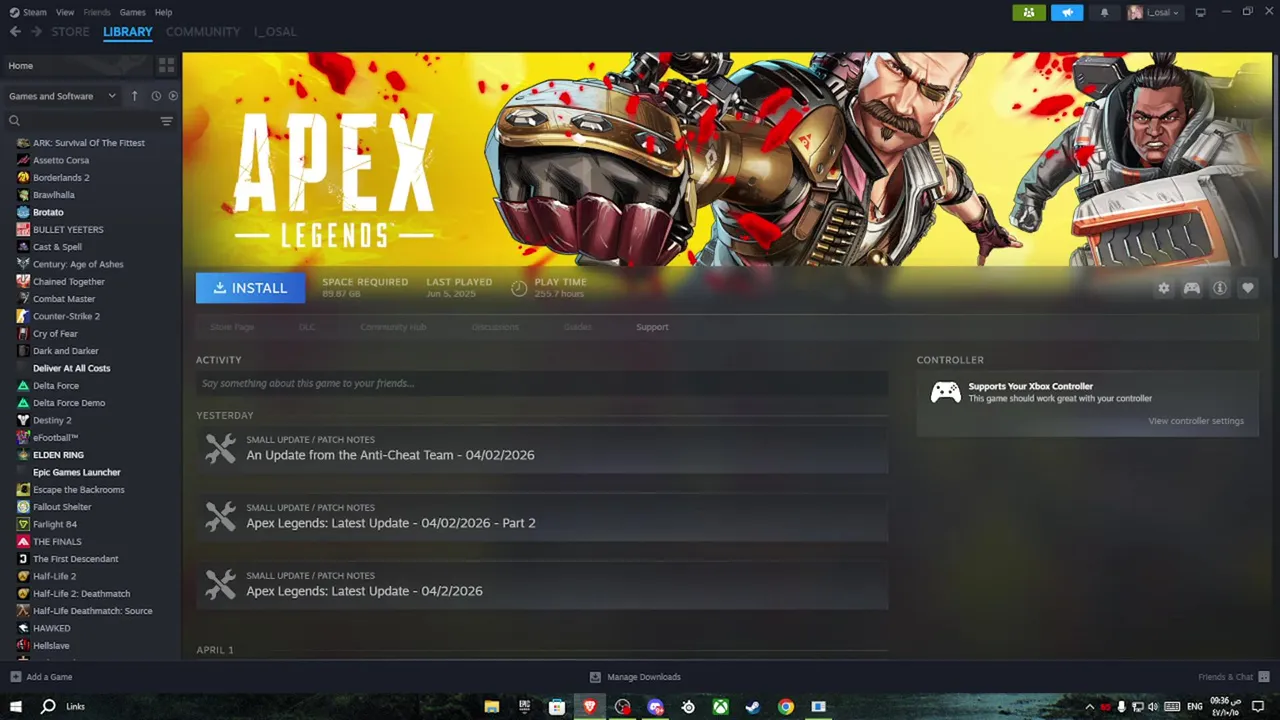
Task: Open the library advanced filter lines icon
Action: [166, 121]
